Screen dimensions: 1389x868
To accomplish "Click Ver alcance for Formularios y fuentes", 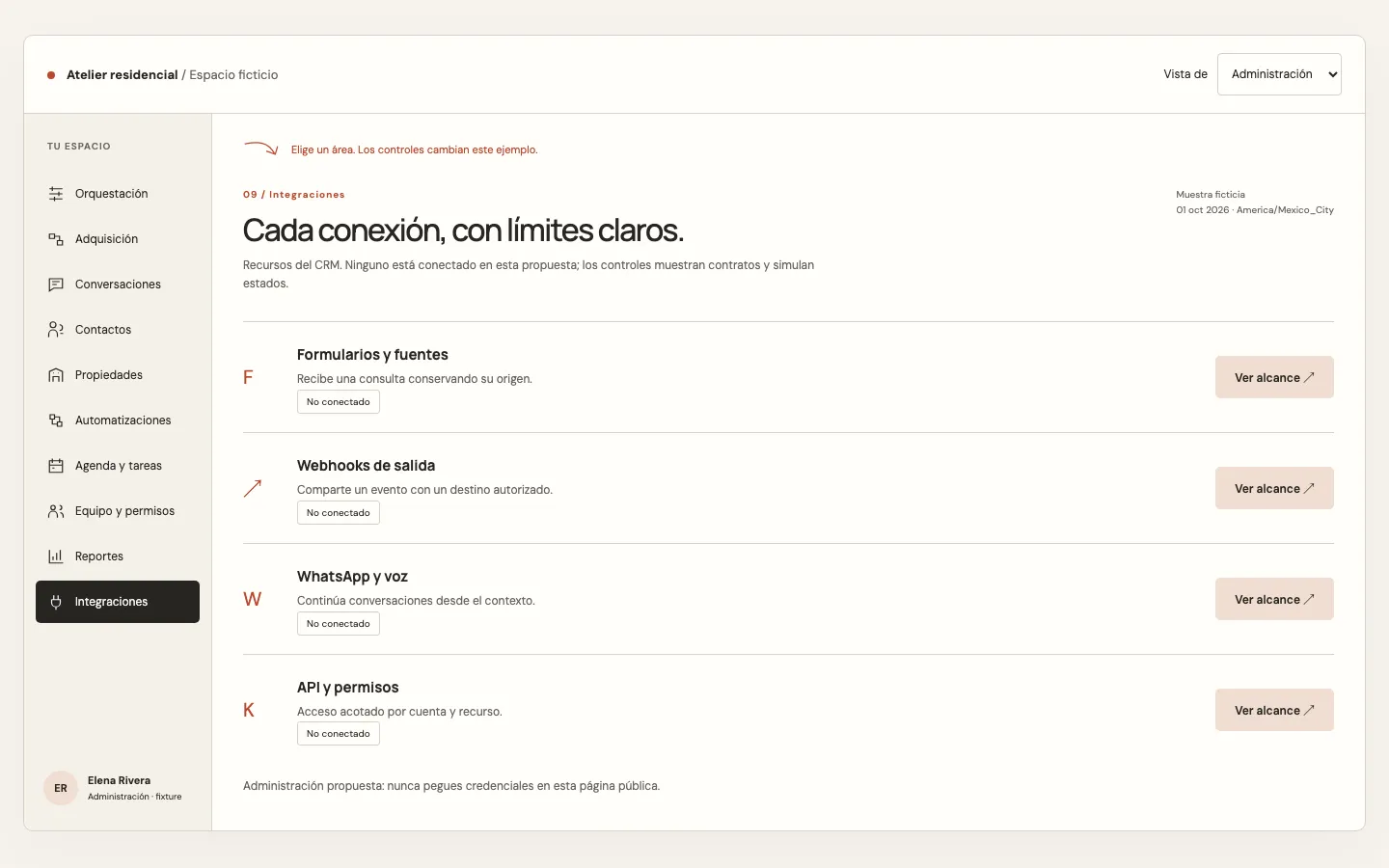I will coord(1274,377).
